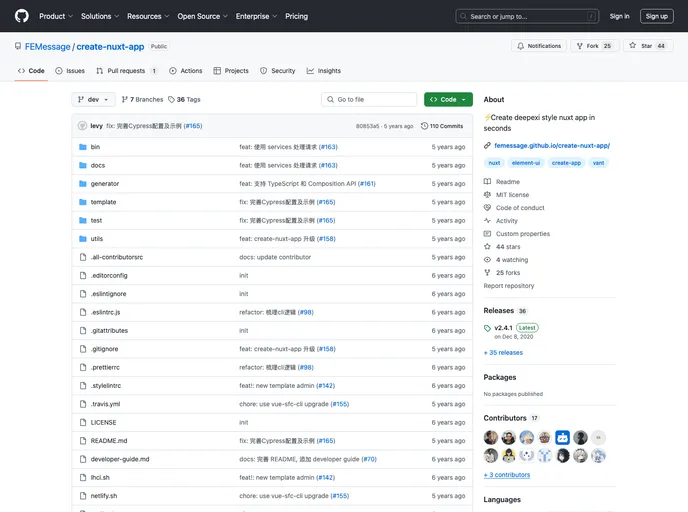
Task: View the 36 Tags link
Action: point(184,100)
